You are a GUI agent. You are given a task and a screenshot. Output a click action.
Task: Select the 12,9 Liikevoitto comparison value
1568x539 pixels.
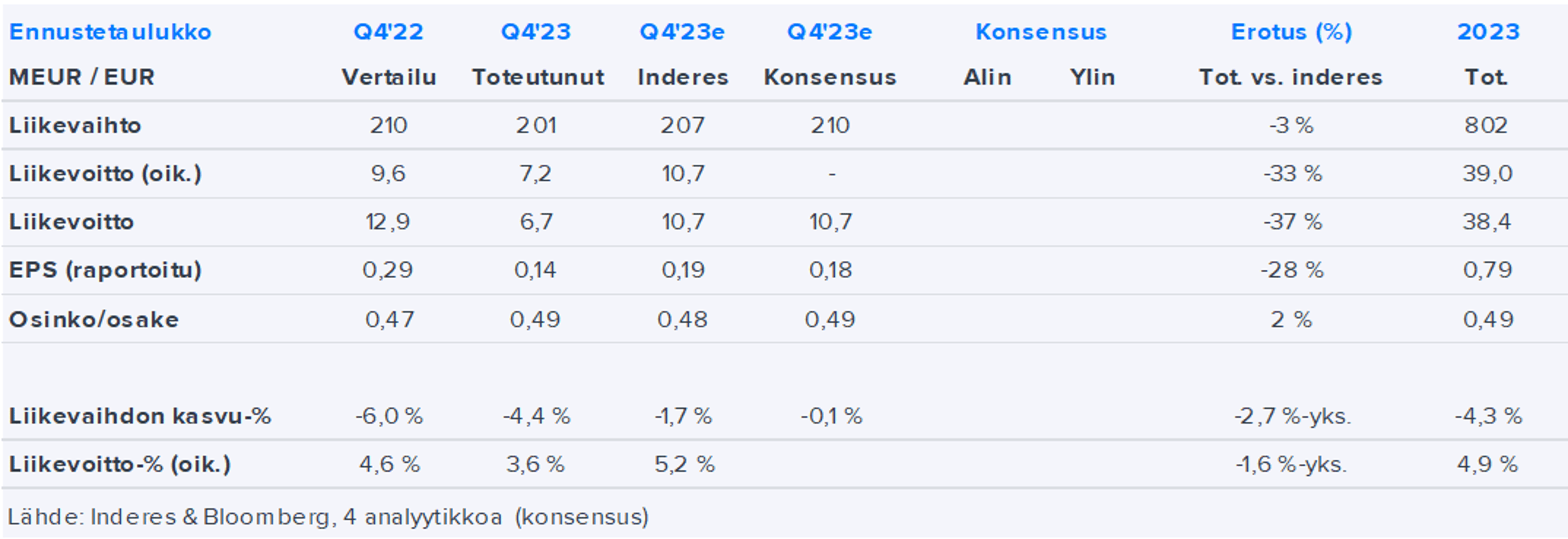point(388,222)
